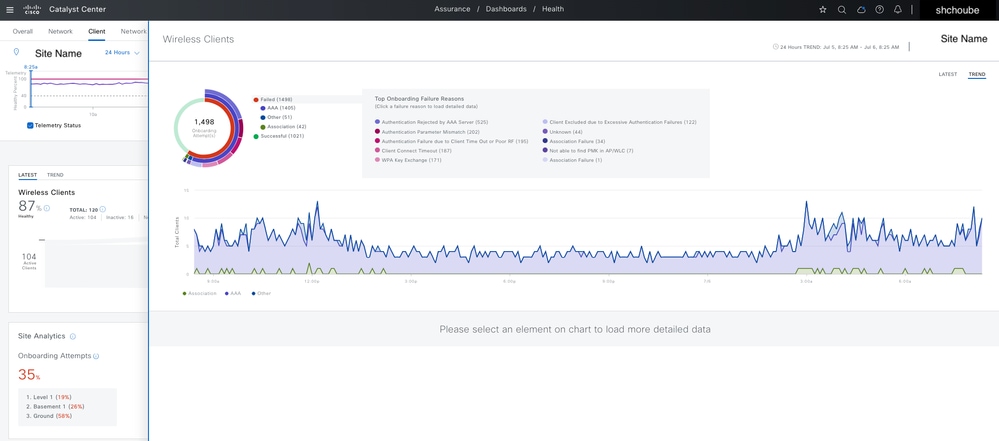Image resolution: width=999 pixels, height=441 pixels.
Task: Open the Network tab beside Overall
Action: (61, 31)
